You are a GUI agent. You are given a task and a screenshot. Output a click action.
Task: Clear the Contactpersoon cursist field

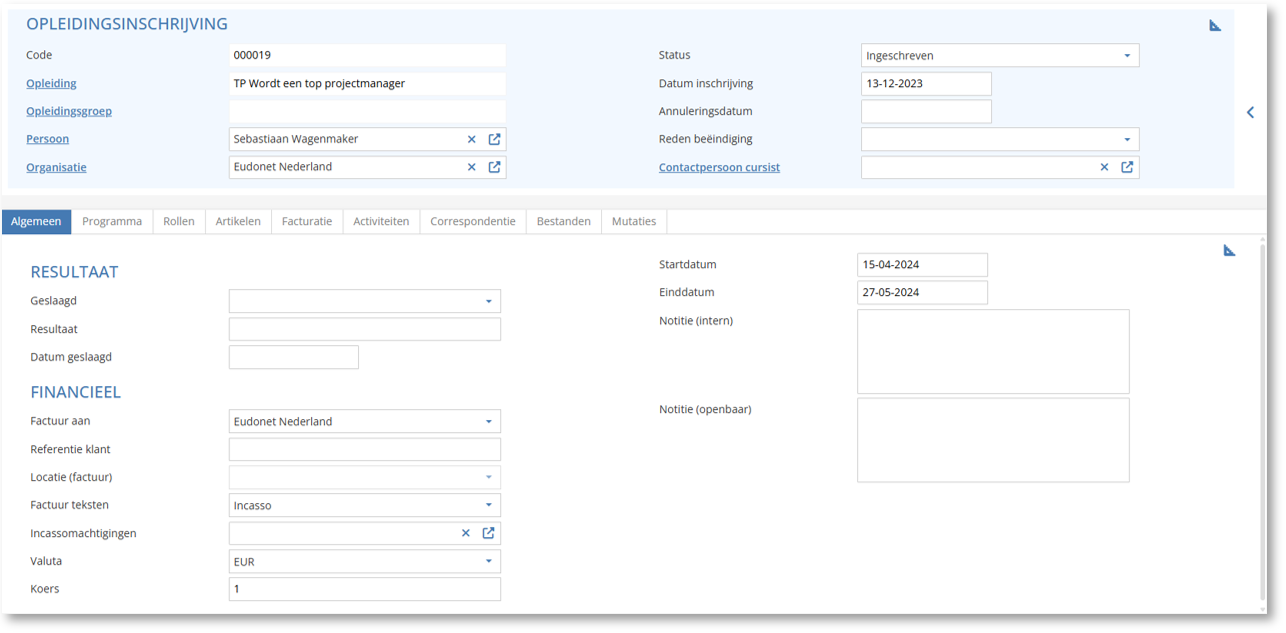[x=1105, y=168]
